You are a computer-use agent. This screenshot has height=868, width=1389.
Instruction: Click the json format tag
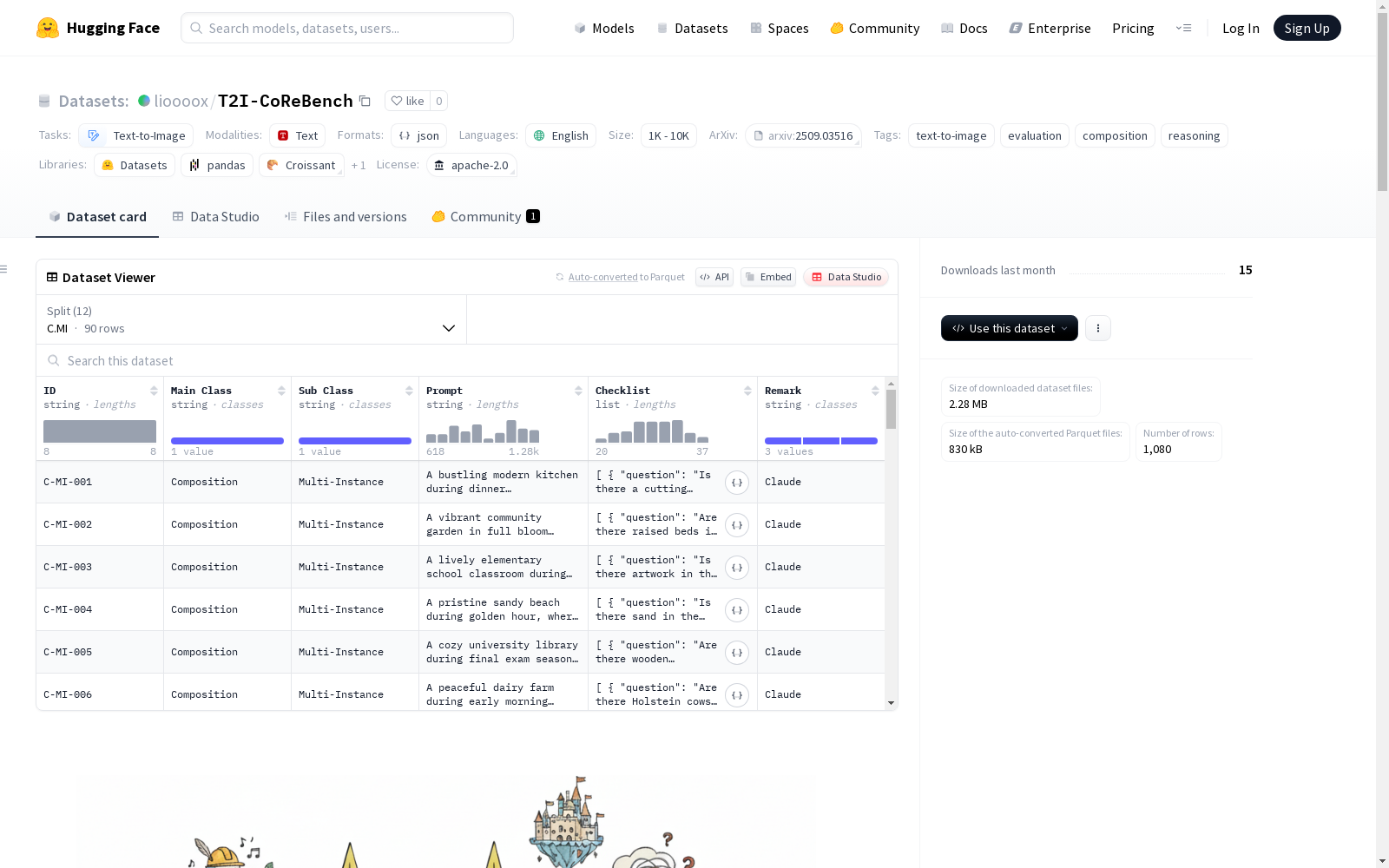point(419,135)
